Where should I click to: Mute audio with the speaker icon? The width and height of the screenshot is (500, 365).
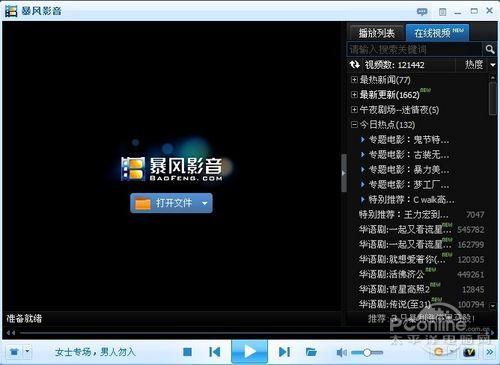[x=341, y=352]
